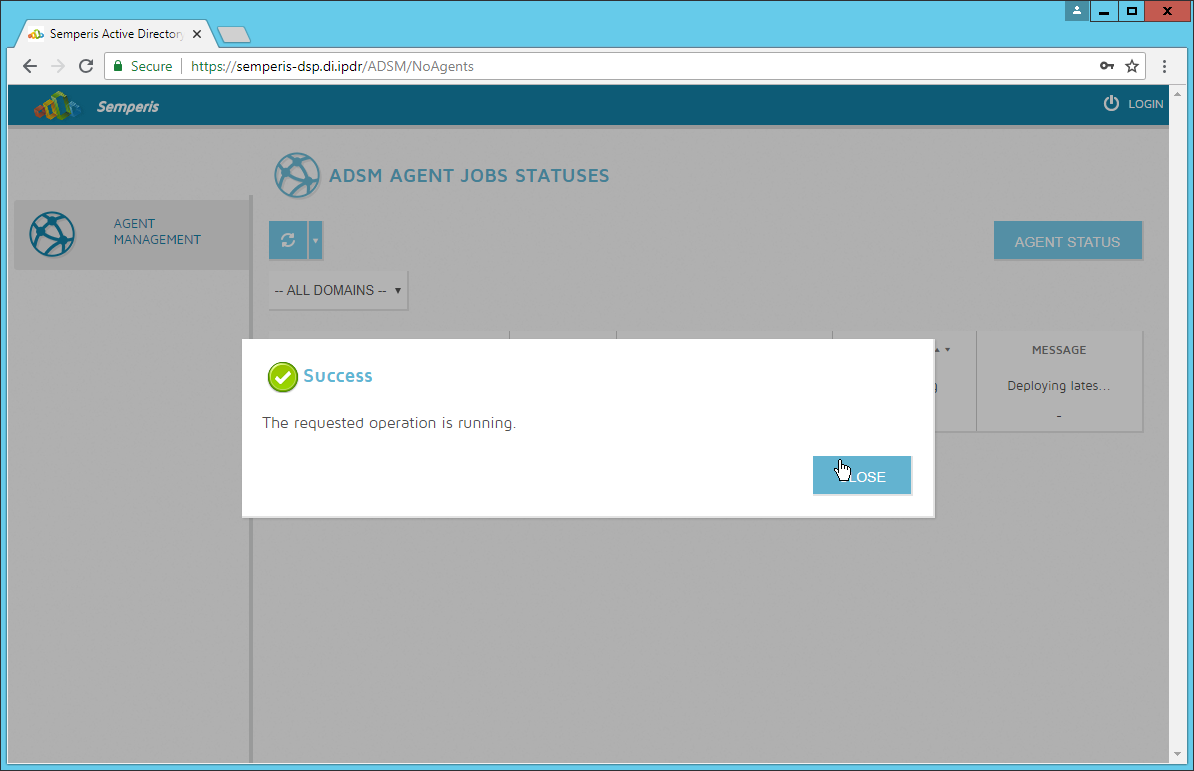Click the address bar URL field

click(600, 66)
